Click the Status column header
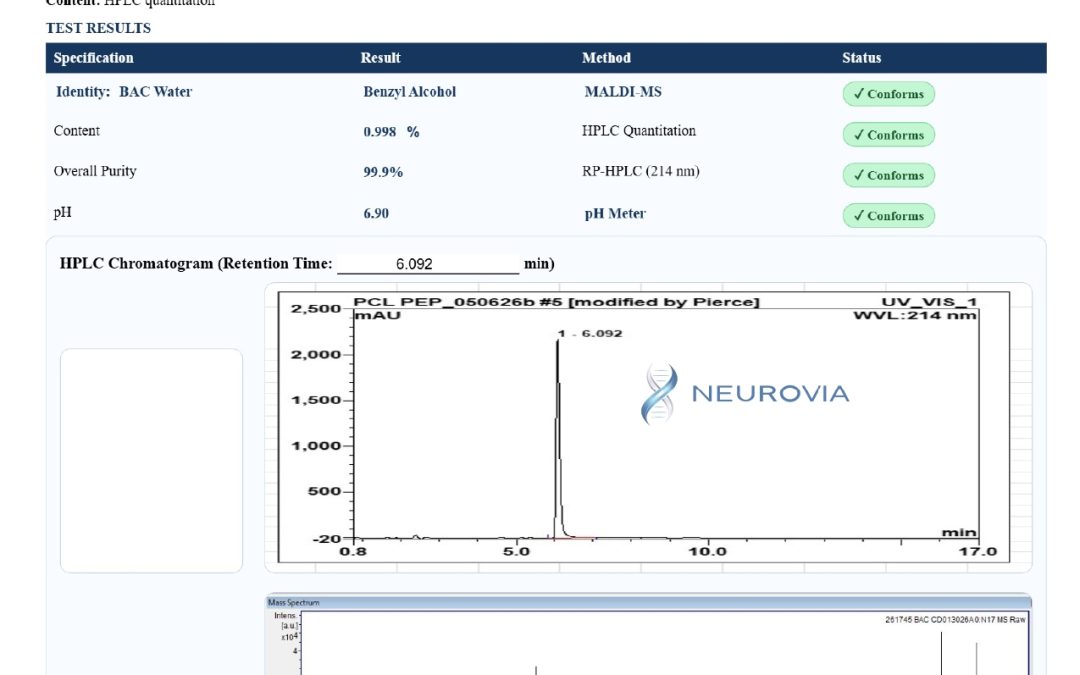This screenshot has height=675, width=1080. pos(862,58)
